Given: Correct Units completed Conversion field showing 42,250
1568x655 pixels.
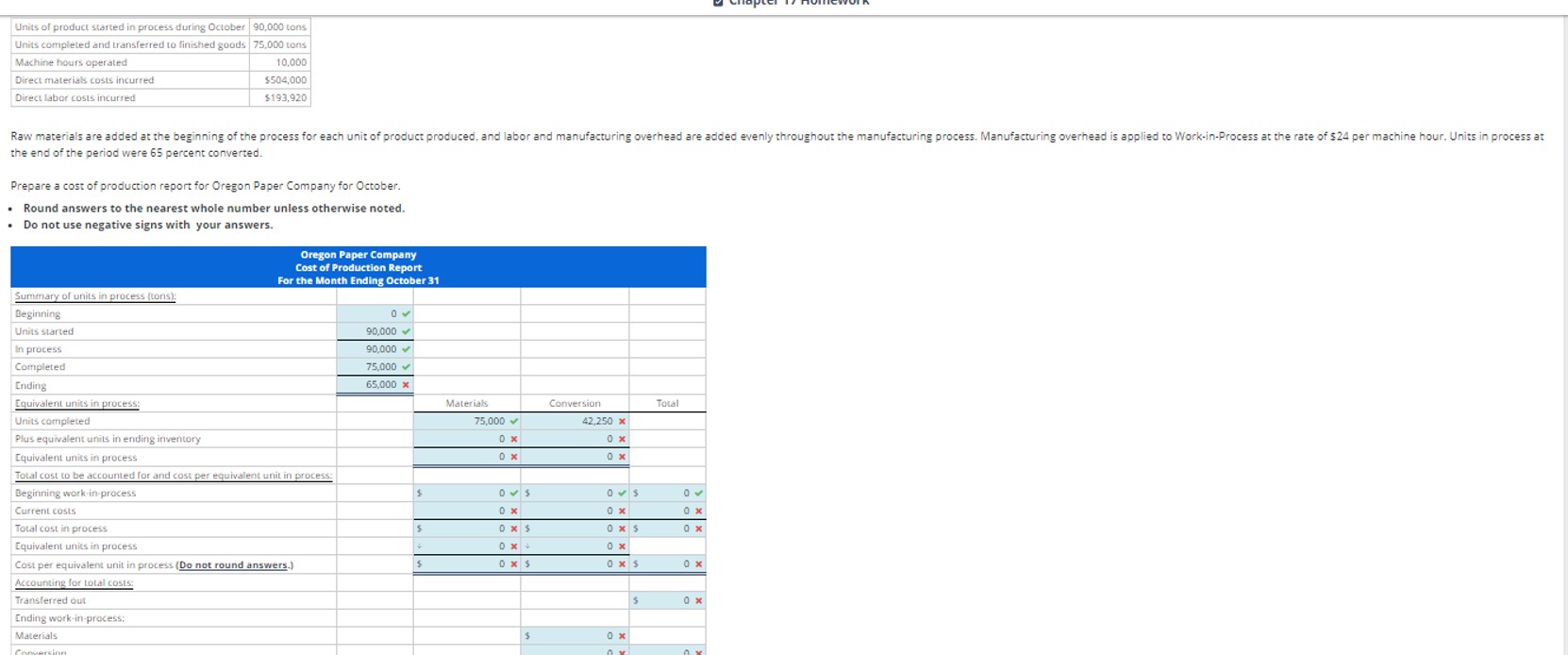Looking at the screenshot, I should (575, 421).
